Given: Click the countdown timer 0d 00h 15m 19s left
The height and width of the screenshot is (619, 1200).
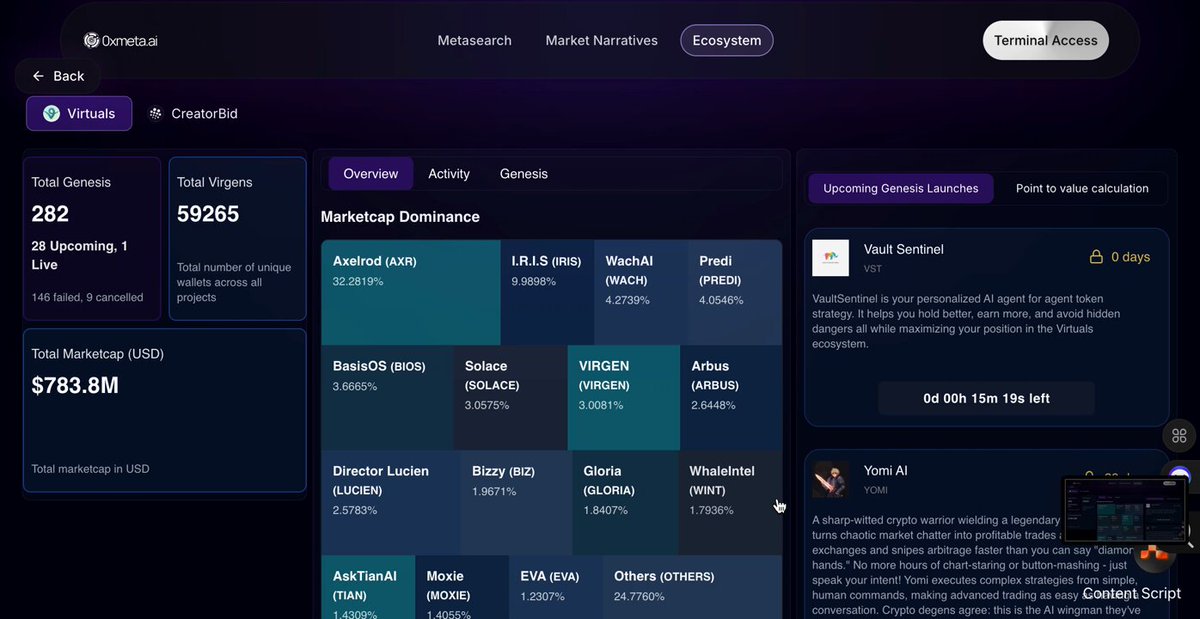Looking at the screenshot, I should [986, 398].
